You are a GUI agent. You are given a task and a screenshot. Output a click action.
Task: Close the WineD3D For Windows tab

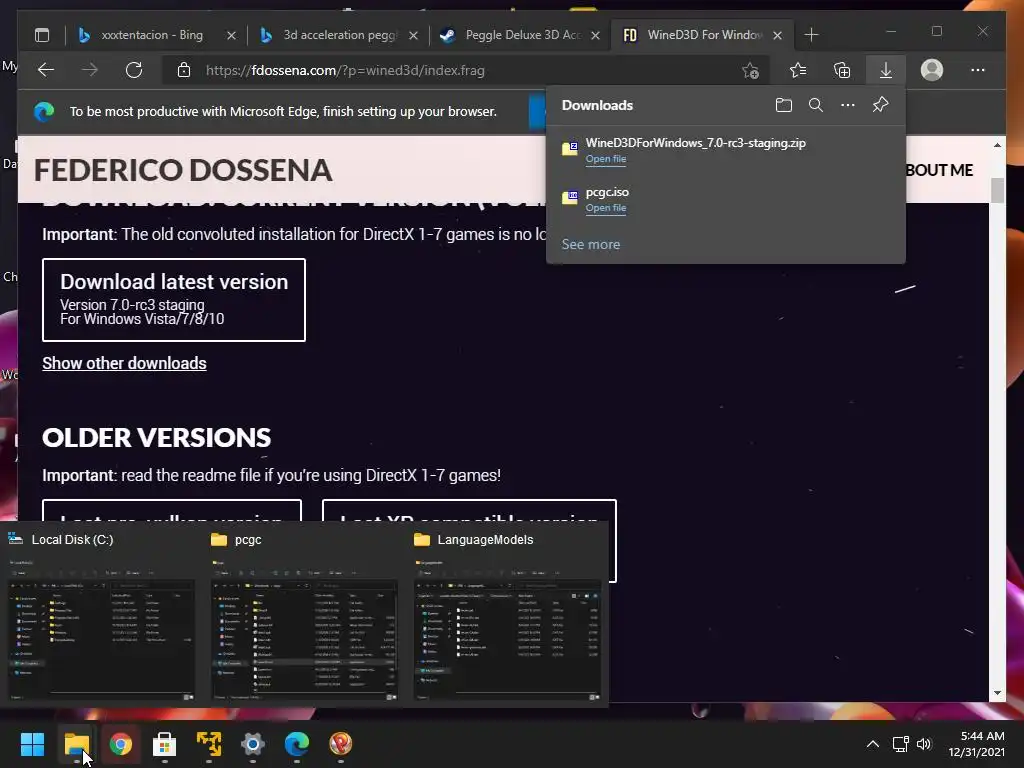coord(777,35)
